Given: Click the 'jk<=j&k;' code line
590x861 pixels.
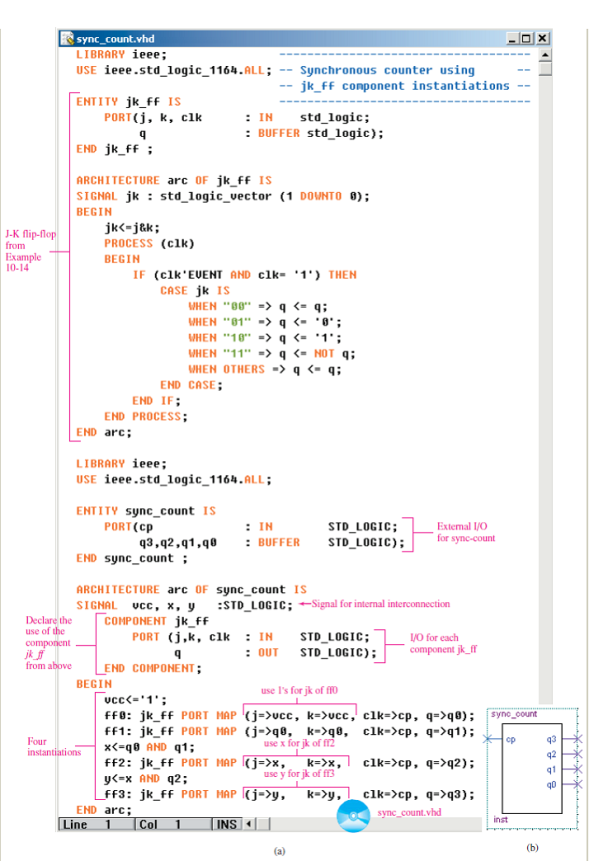Looking at the screenshot, I should click(x=132, y=228).
